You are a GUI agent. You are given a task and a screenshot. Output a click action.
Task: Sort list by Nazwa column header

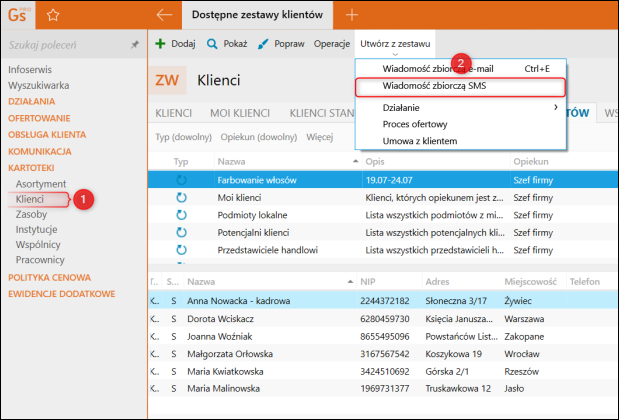coord(234,160)
